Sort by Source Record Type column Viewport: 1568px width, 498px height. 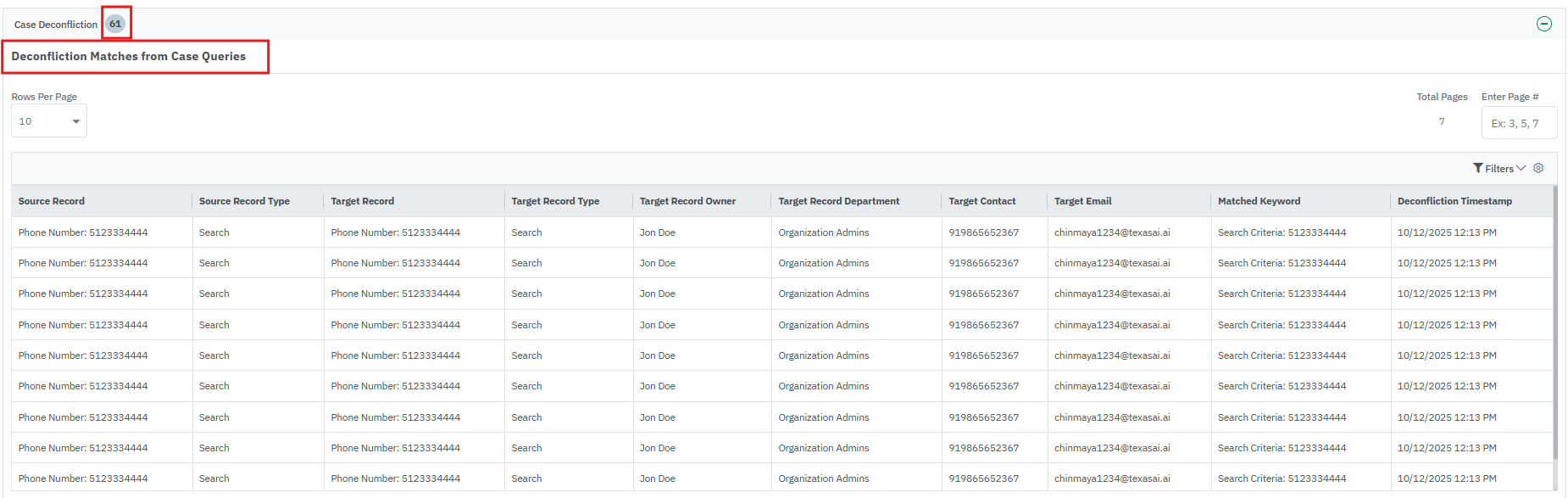244,201
